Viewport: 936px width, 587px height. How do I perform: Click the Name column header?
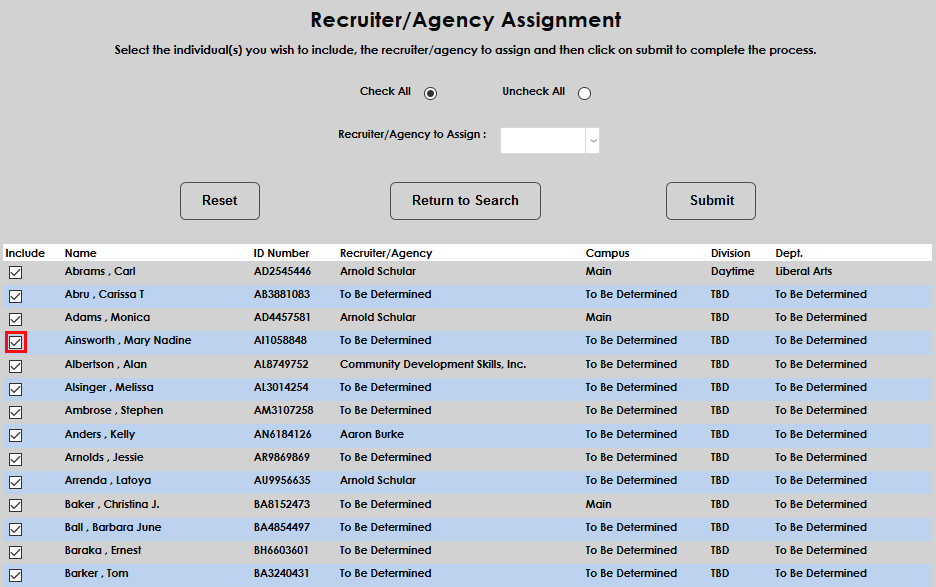point(80,253)
